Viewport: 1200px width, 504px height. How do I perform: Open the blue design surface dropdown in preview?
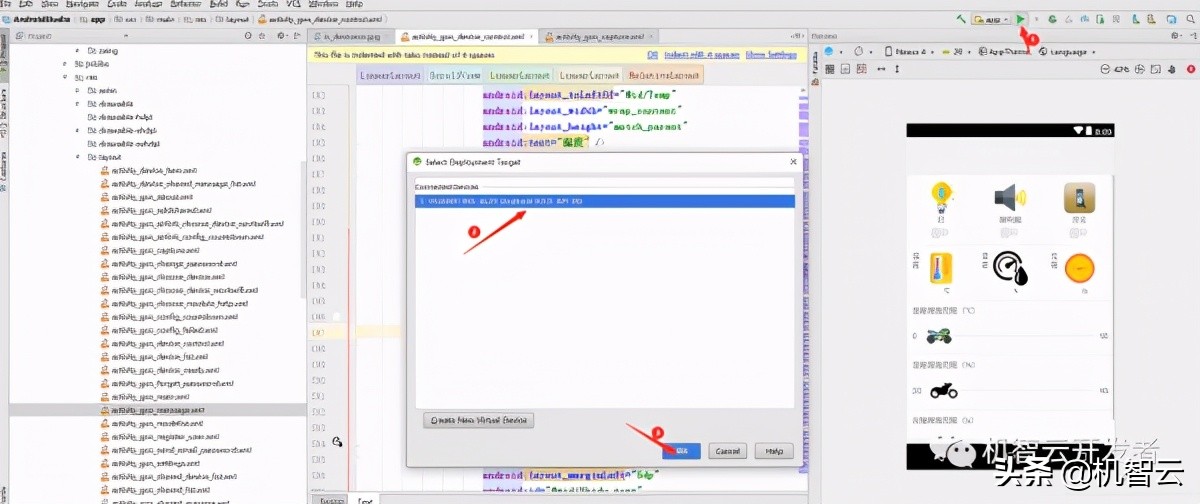(x=832, y=51)
